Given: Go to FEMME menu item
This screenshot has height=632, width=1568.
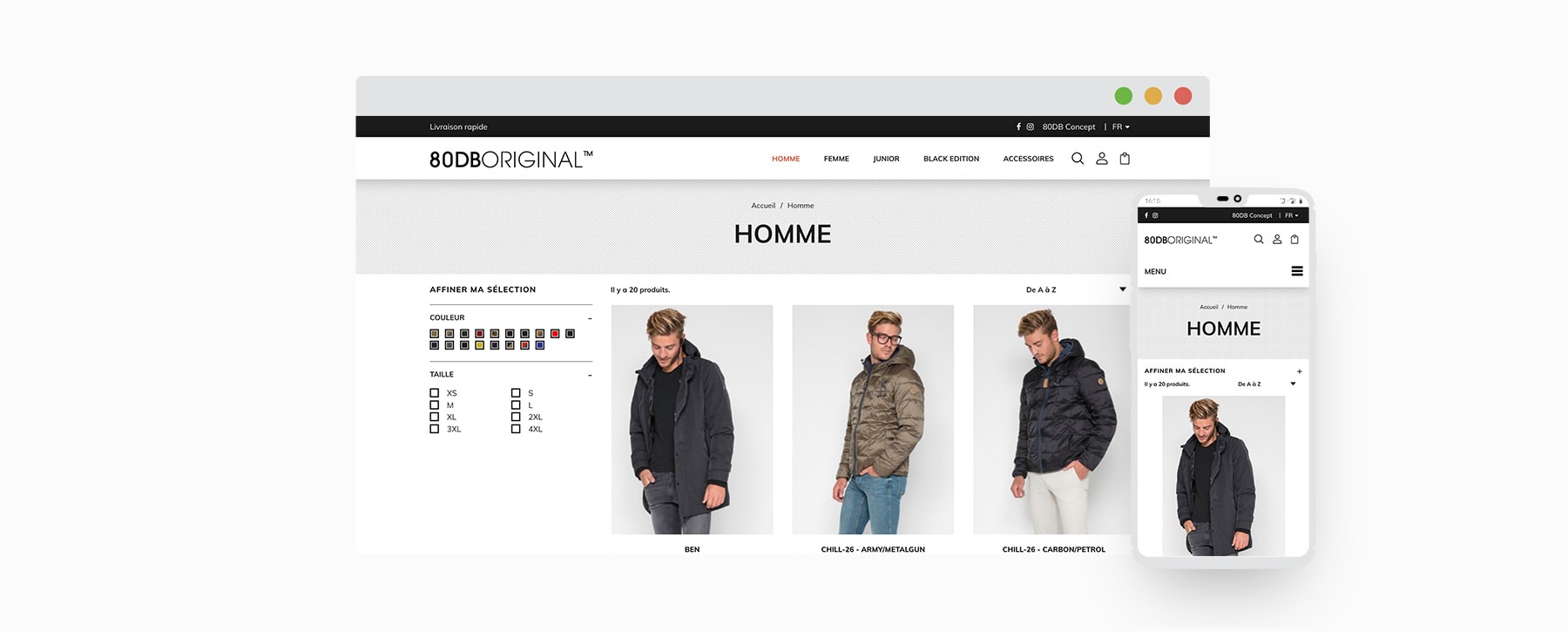Looking at the screenshot, I should [836, 159].
